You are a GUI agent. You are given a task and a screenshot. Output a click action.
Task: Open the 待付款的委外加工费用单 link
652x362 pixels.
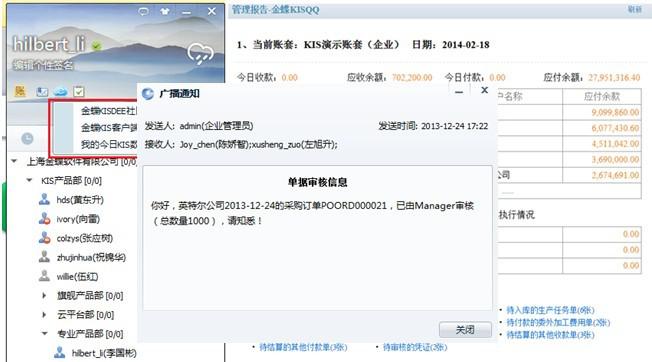tap(558, 323)
